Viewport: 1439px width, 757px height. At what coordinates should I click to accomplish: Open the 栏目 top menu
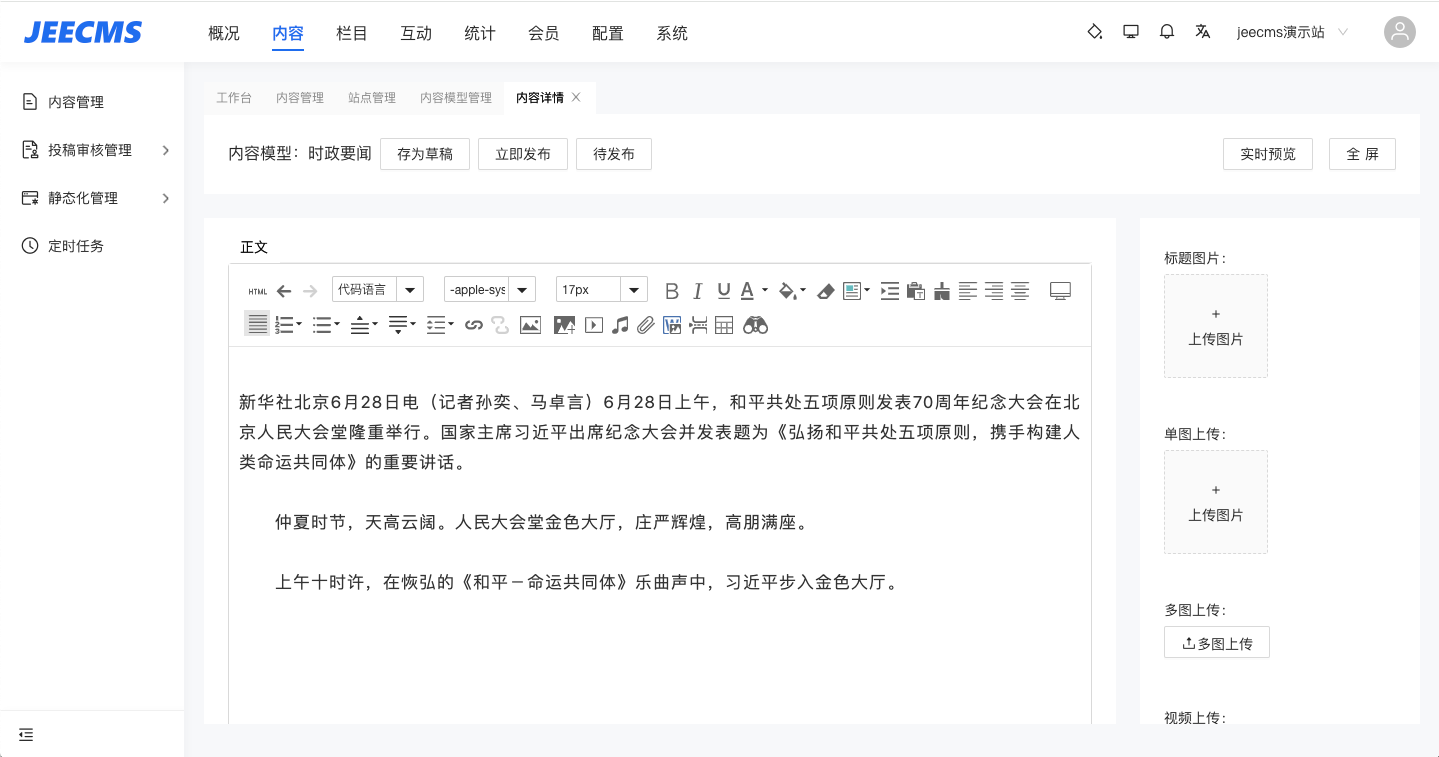point(352,33)
